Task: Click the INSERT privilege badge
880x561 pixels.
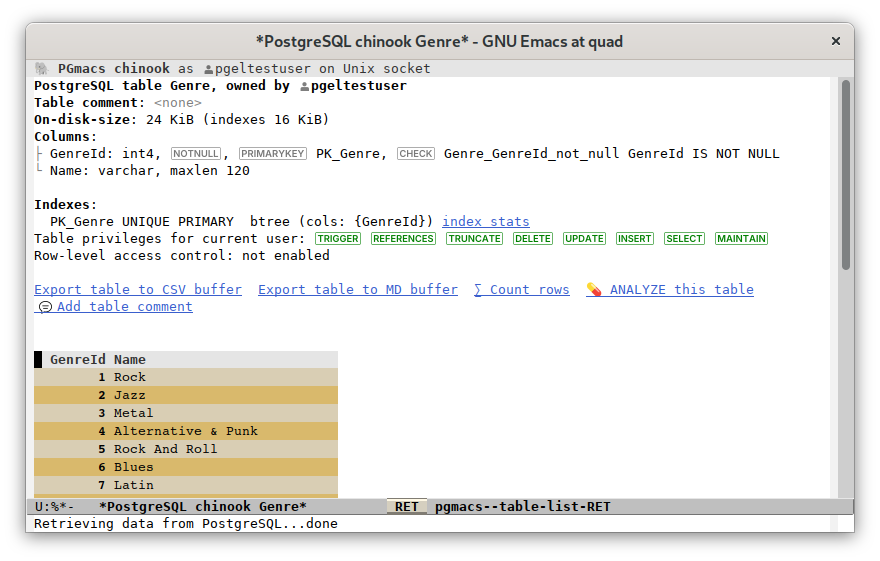Action: (x=635, y=238)
